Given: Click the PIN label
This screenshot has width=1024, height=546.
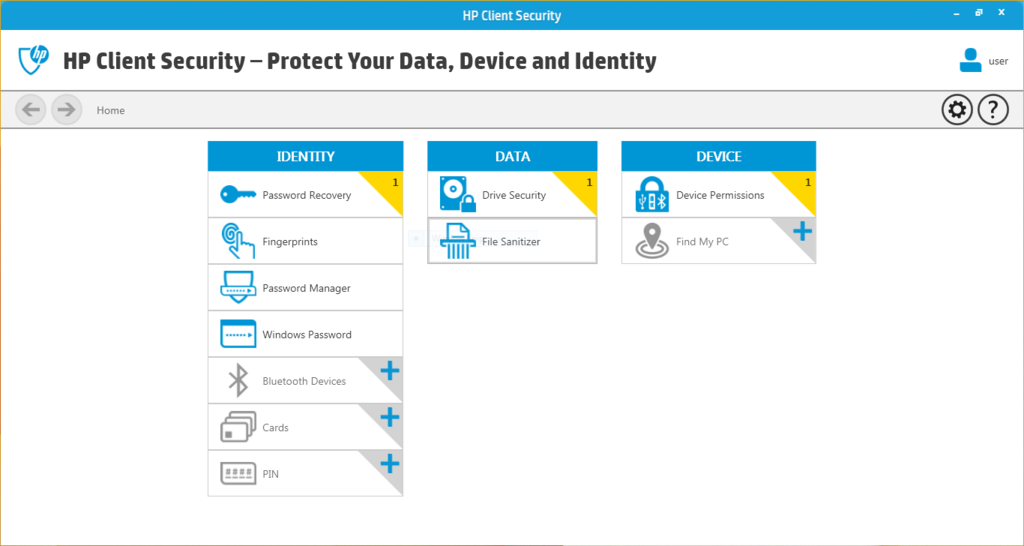Looking at the screenshot, I should click(270, 474).
